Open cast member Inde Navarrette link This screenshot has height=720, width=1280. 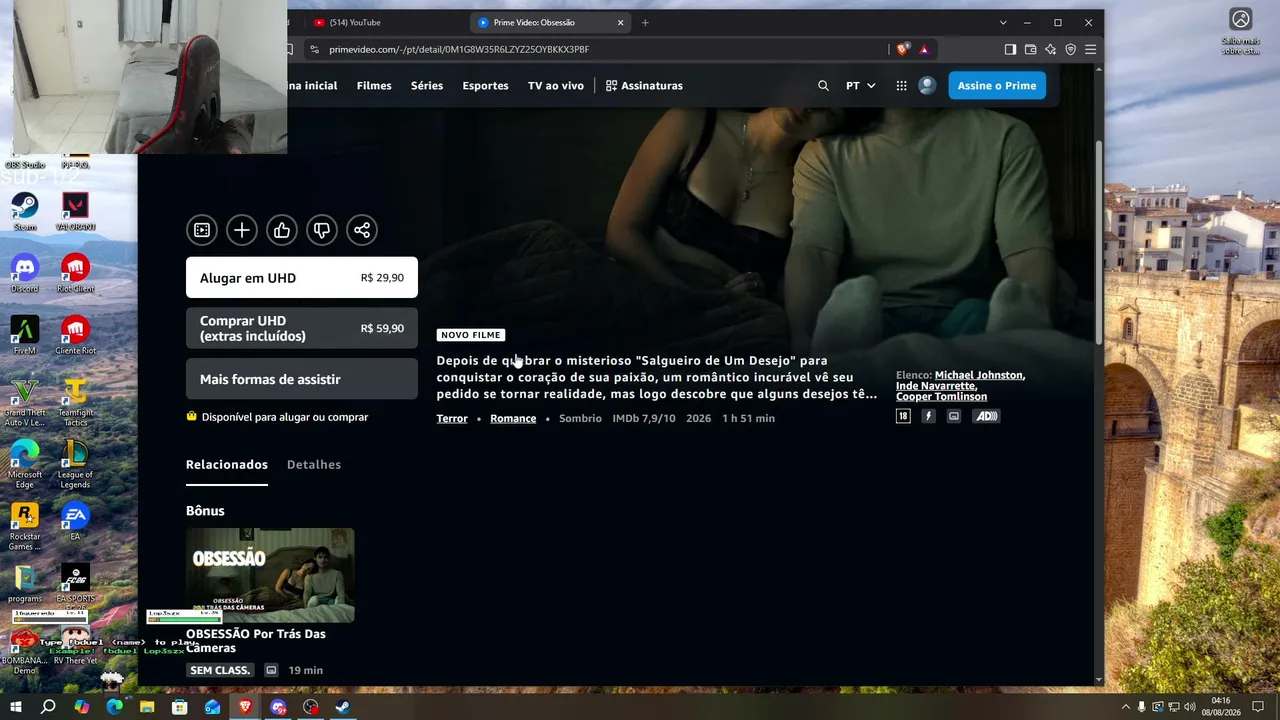point(935,386)
